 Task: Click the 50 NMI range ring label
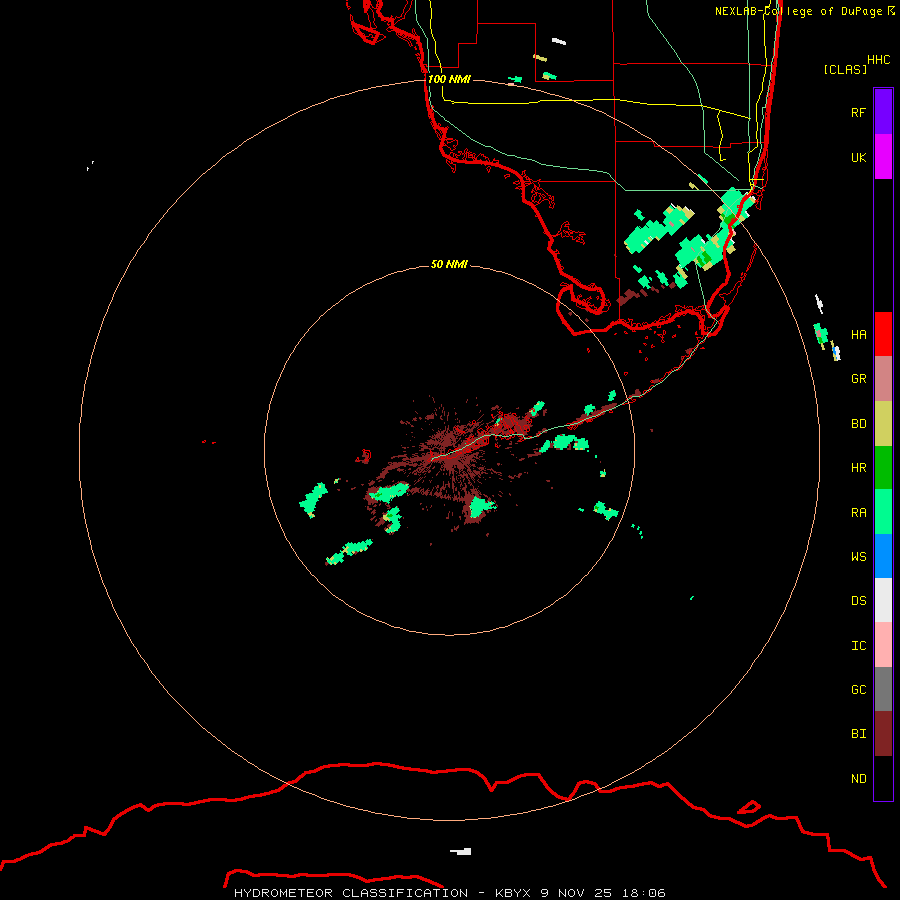(x=449, y=264)
